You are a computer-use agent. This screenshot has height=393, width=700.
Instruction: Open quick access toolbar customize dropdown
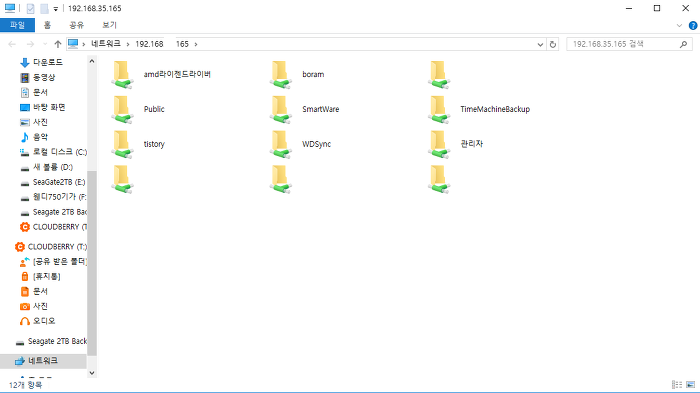click(56, 8)
